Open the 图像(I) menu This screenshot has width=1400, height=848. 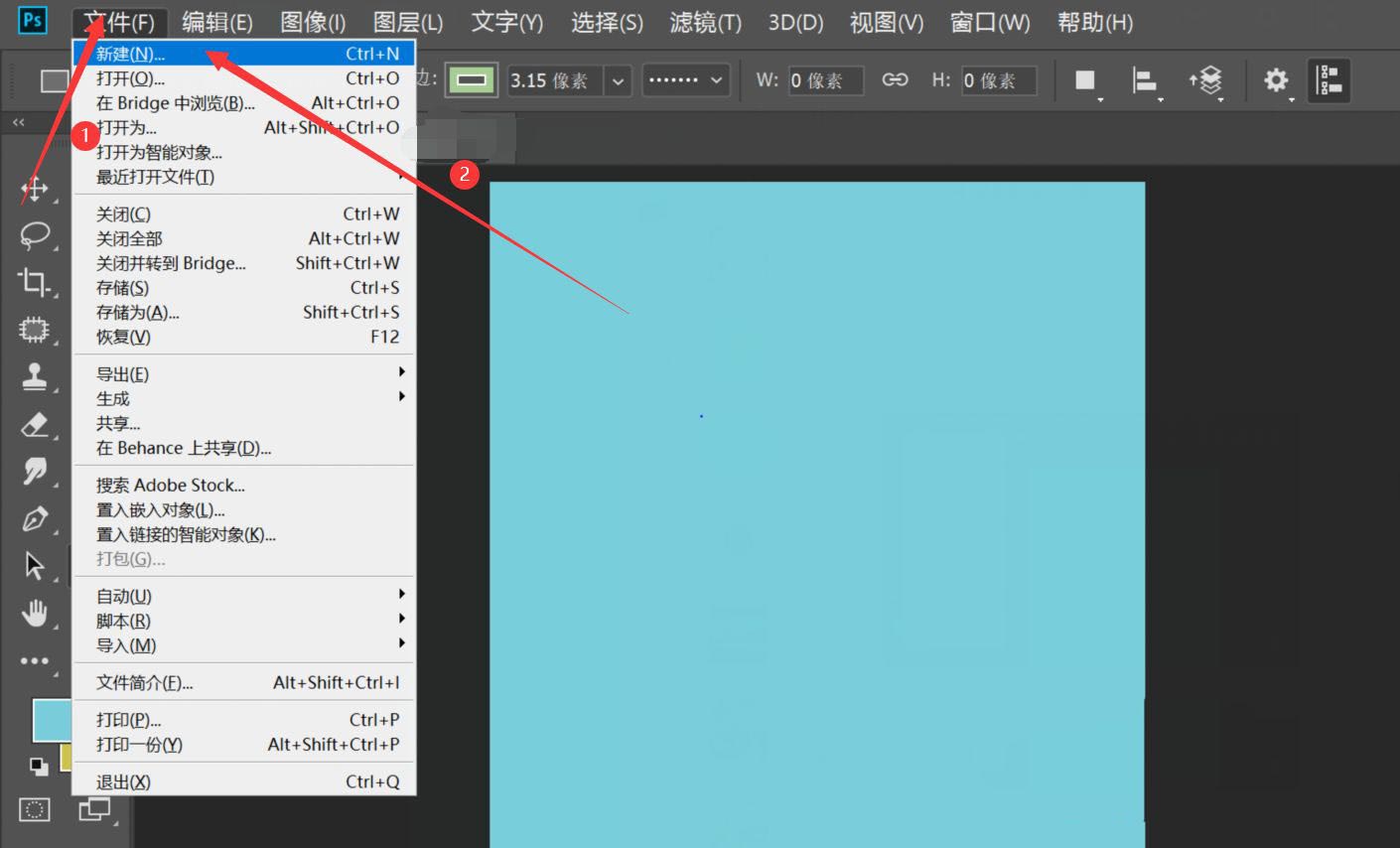[x=313, y=22]
